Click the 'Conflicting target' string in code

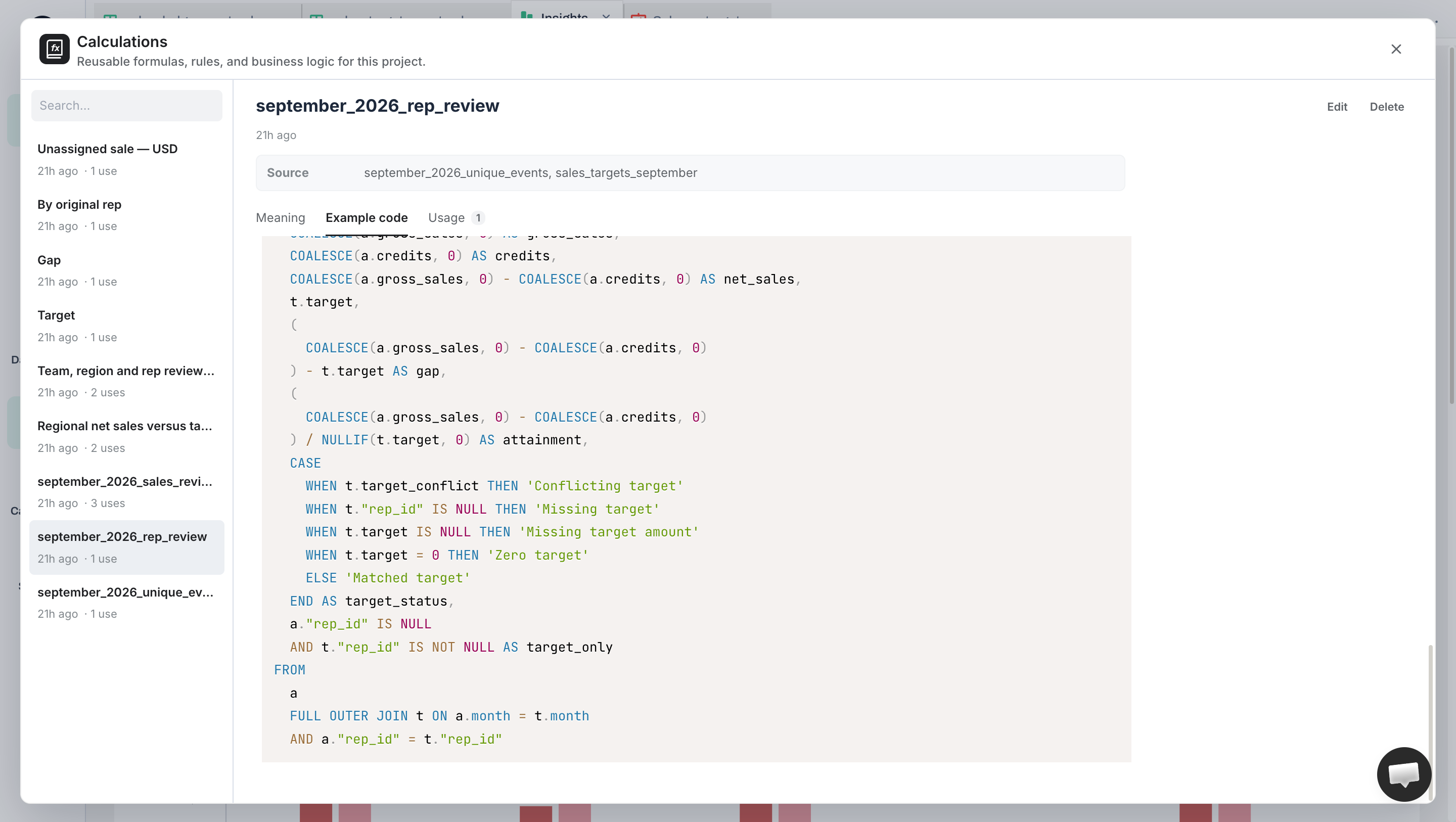[x=605, y=486]
